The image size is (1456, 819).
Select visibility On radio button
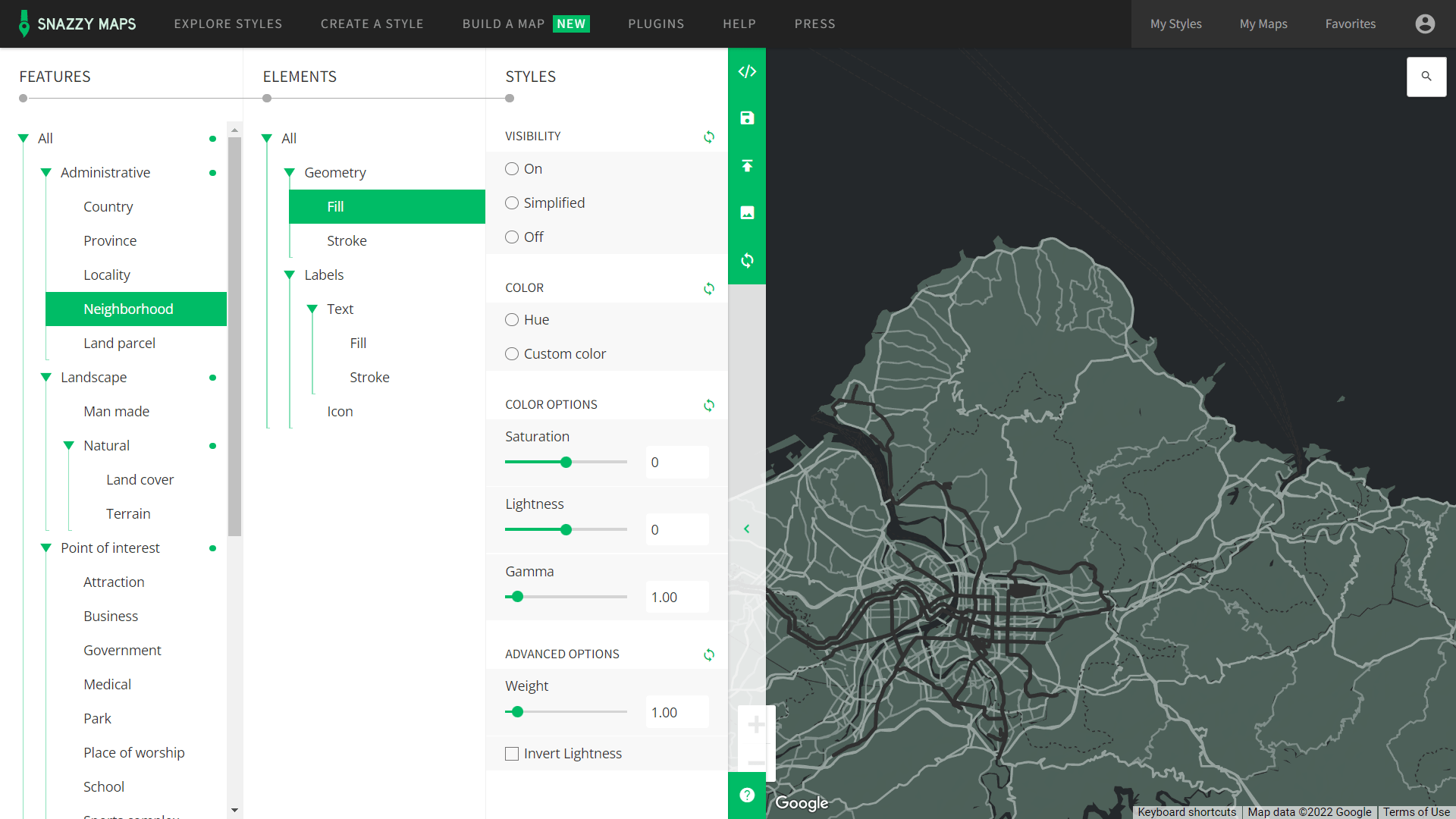coord(512,168)
